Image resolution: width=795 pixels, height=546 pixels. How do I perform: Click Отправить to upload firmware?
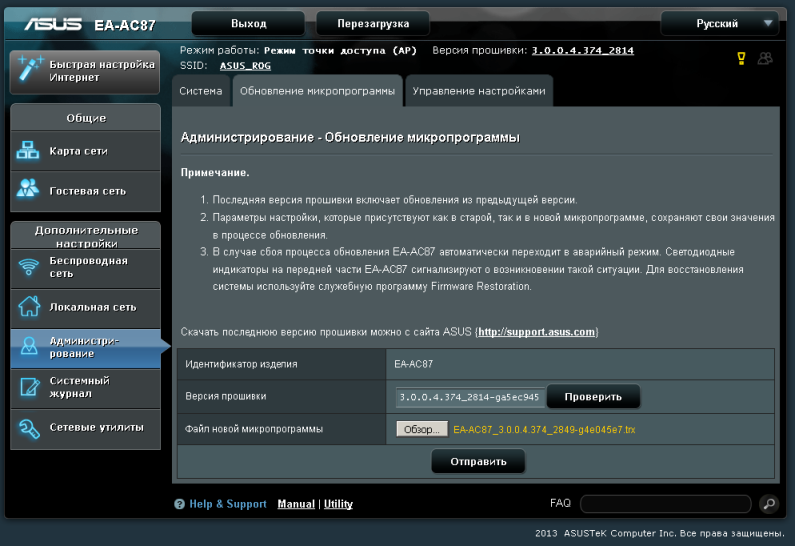point(478,461)
